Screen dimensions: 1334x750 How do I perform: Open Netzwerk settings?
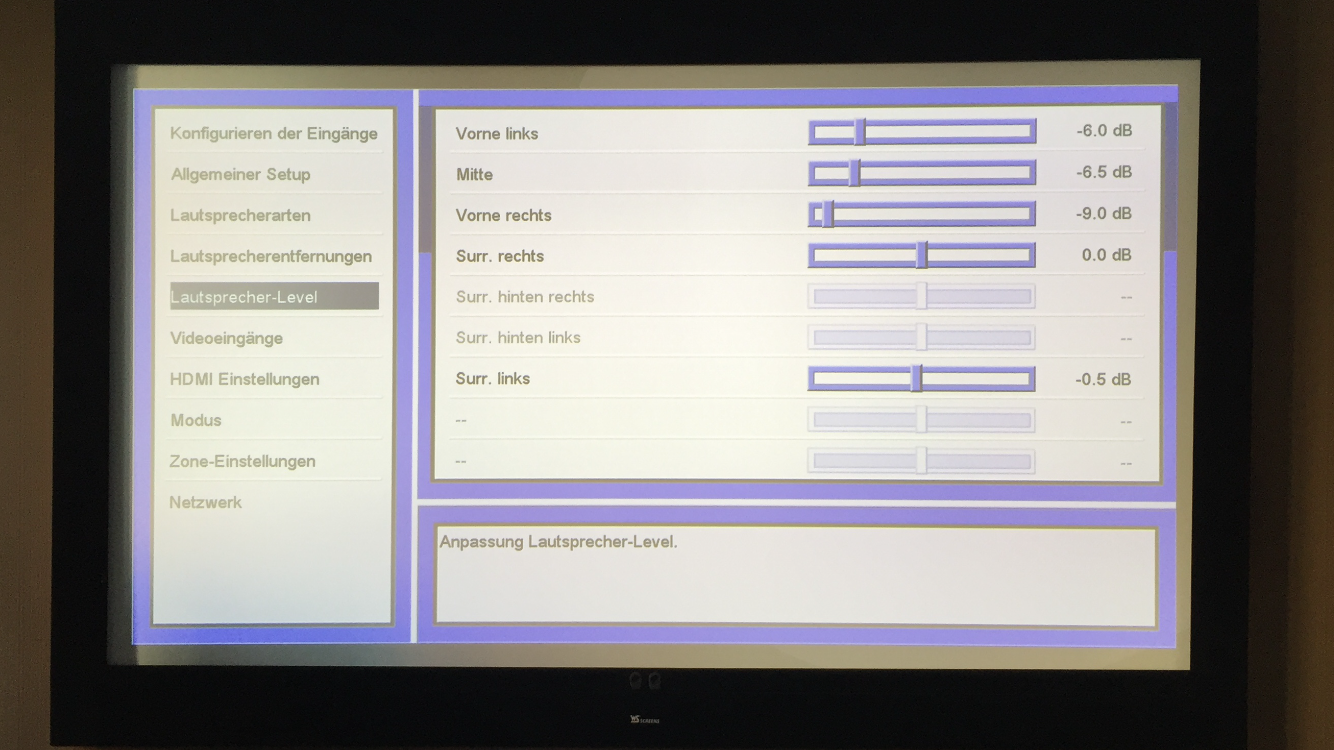205,502
